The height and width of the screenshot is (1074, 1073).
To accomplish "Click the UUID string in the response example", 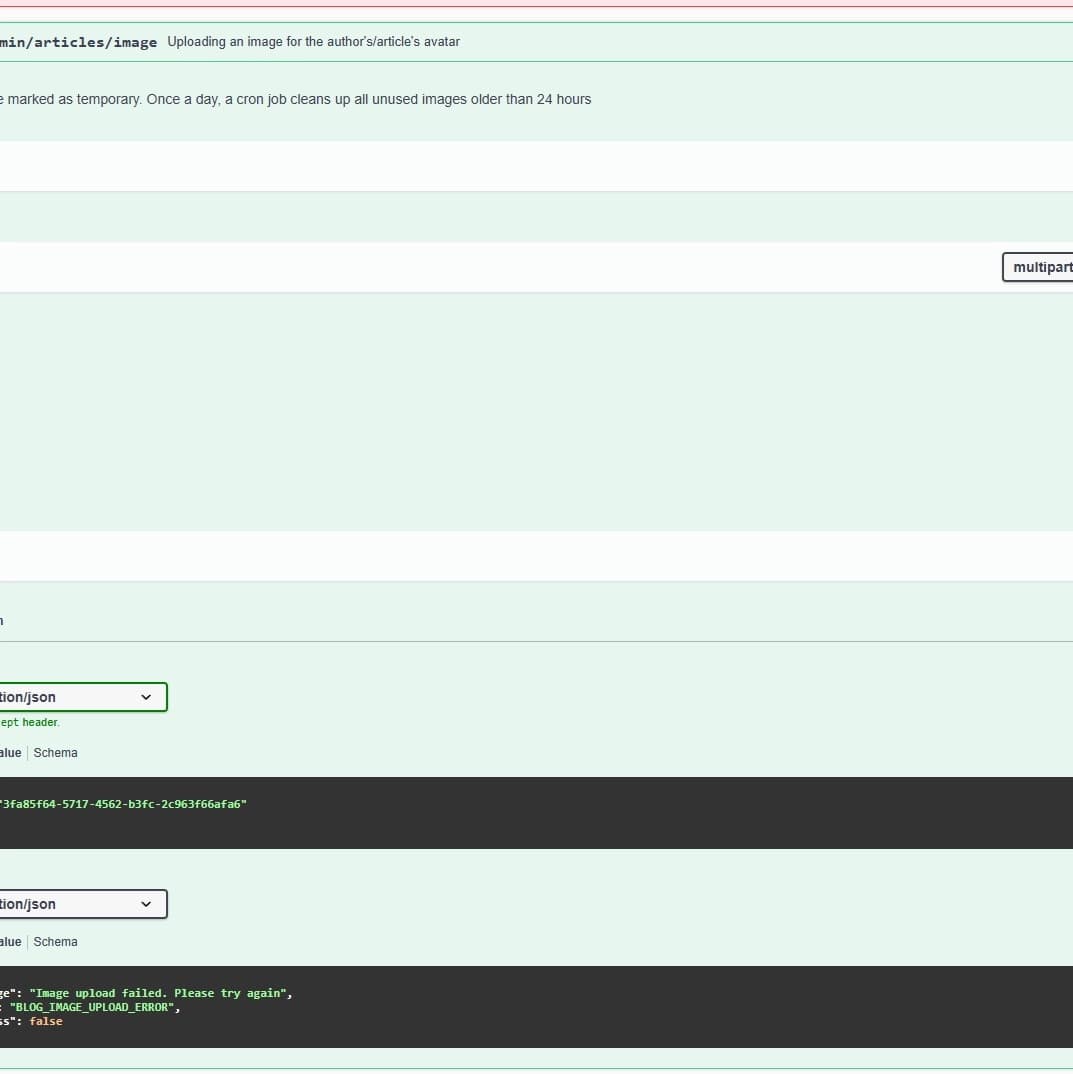I will click(122, 804).
